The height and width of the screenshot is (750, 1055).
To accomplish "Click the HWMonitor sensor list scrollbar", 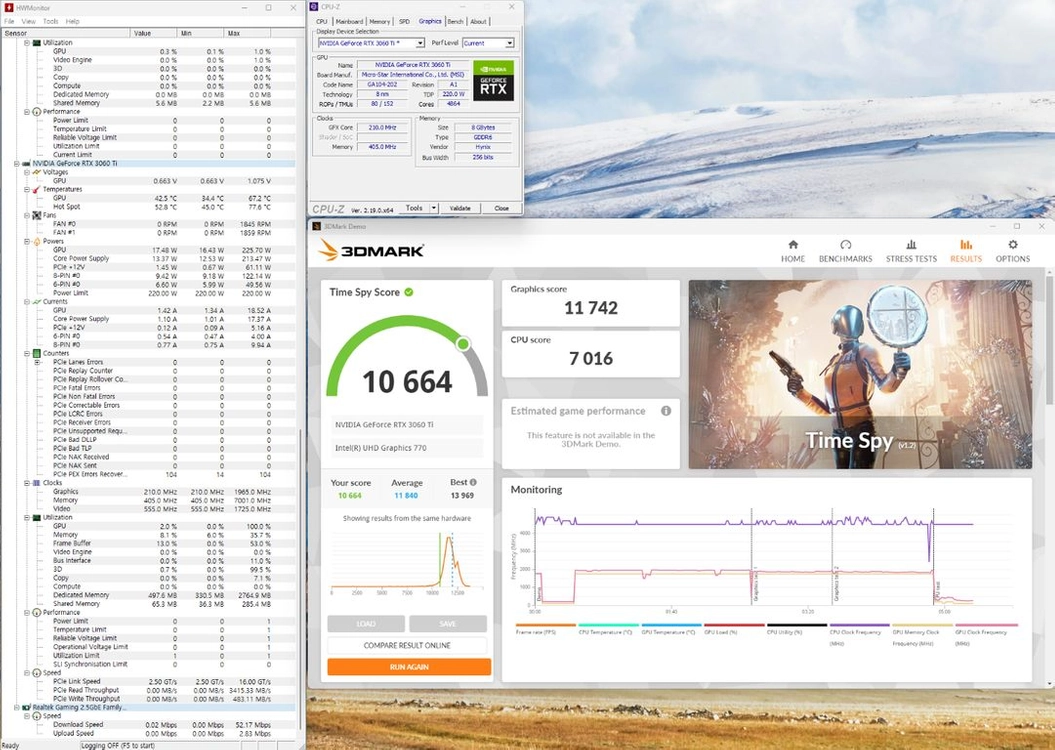I will tap(300, 578).
